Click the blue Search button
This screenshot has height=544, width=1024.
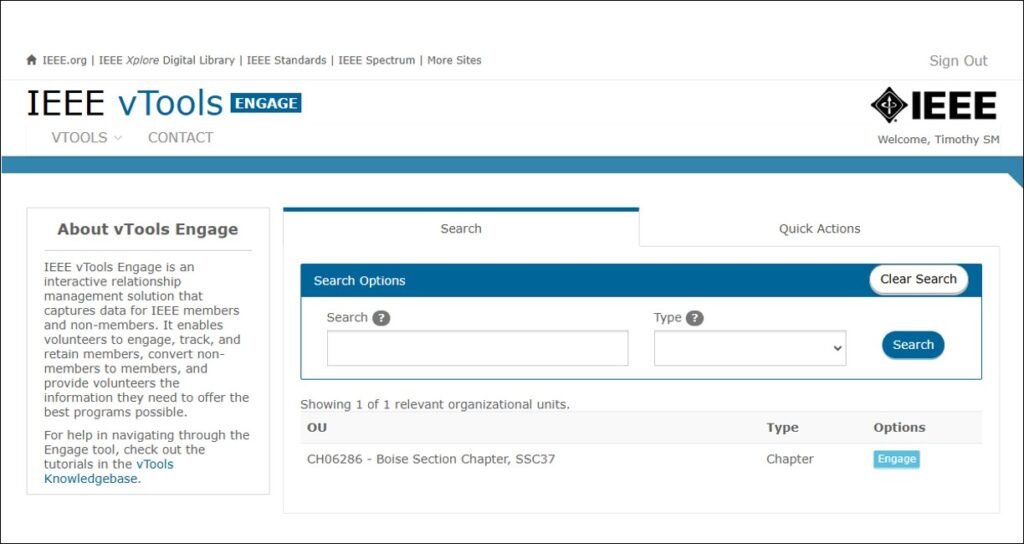(913, 345)
